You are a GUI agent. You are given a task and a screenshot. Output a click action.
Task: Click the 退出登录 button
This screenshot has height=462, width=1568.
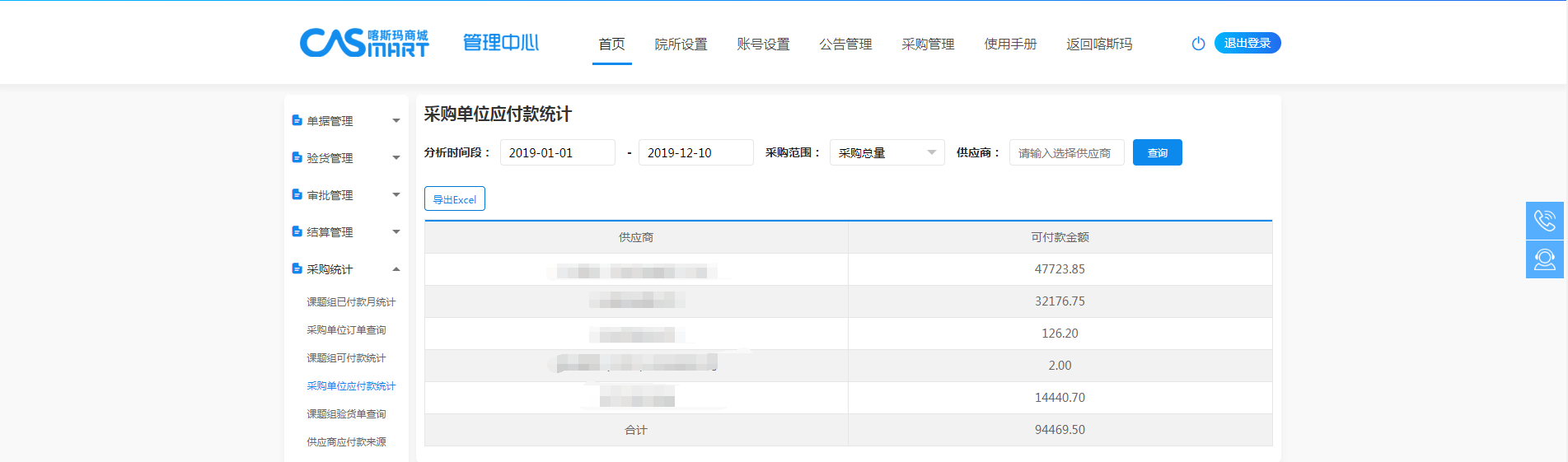pos(1247,43)
